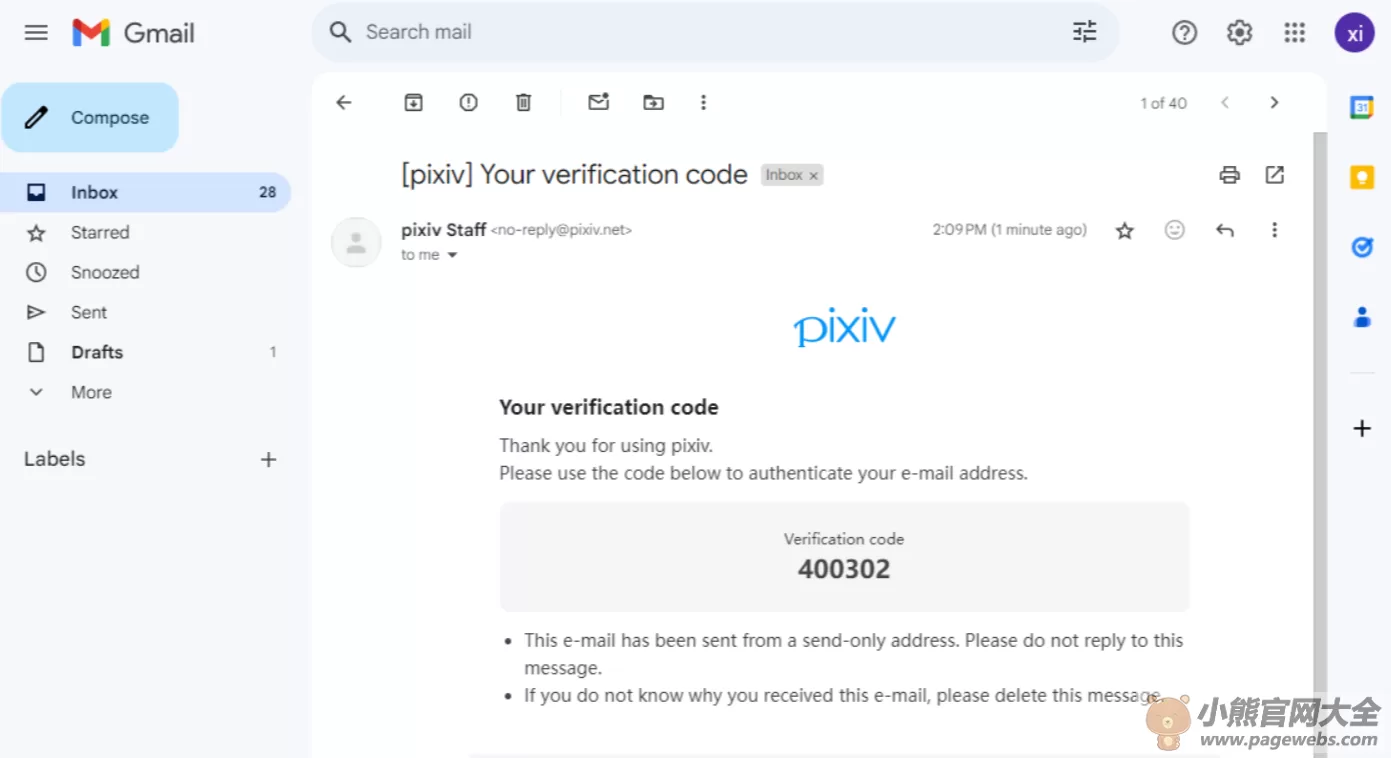Show search options in the search bar
Image resolution: width=1391 pixels, height=758 pixels.
[x=1084, y=32]
